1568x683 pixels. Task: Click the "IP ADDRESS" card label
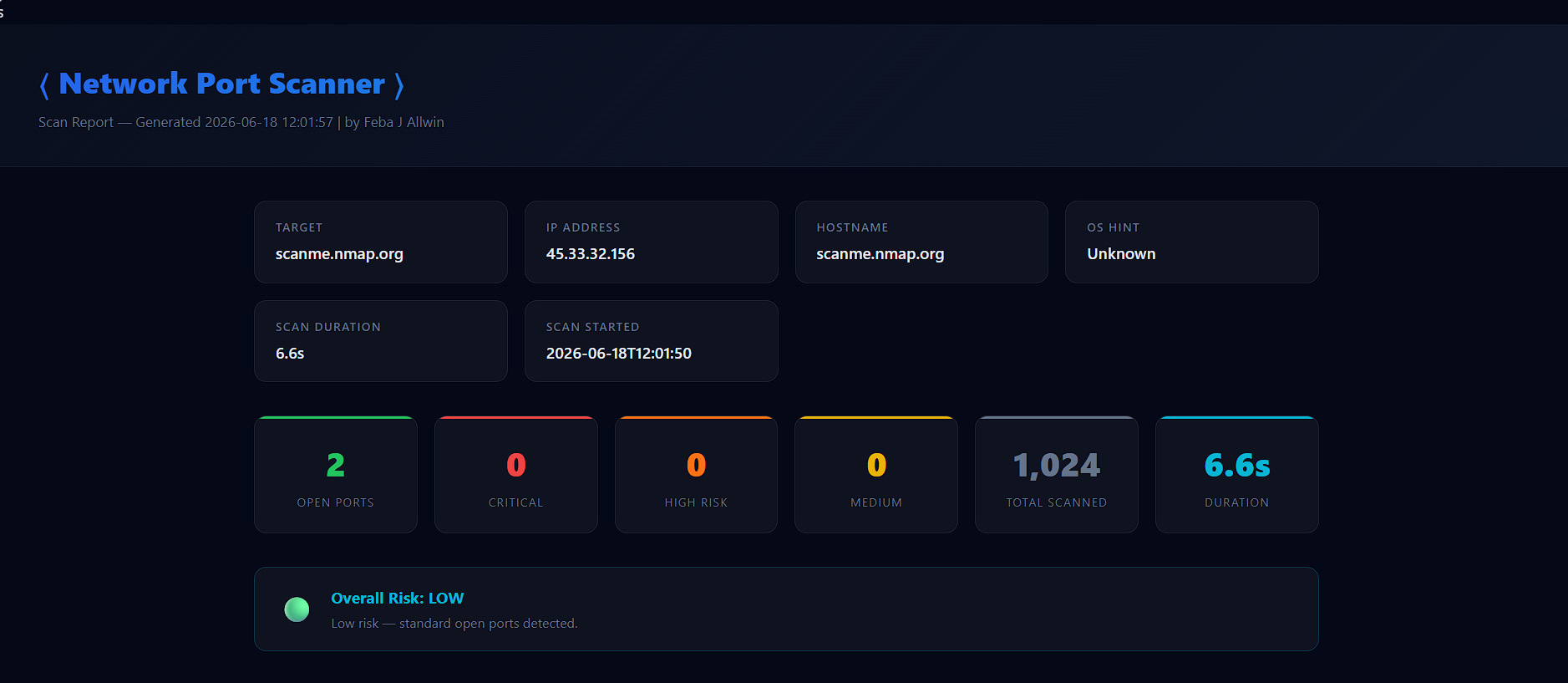pyautogui.click(x=583, y=227)
